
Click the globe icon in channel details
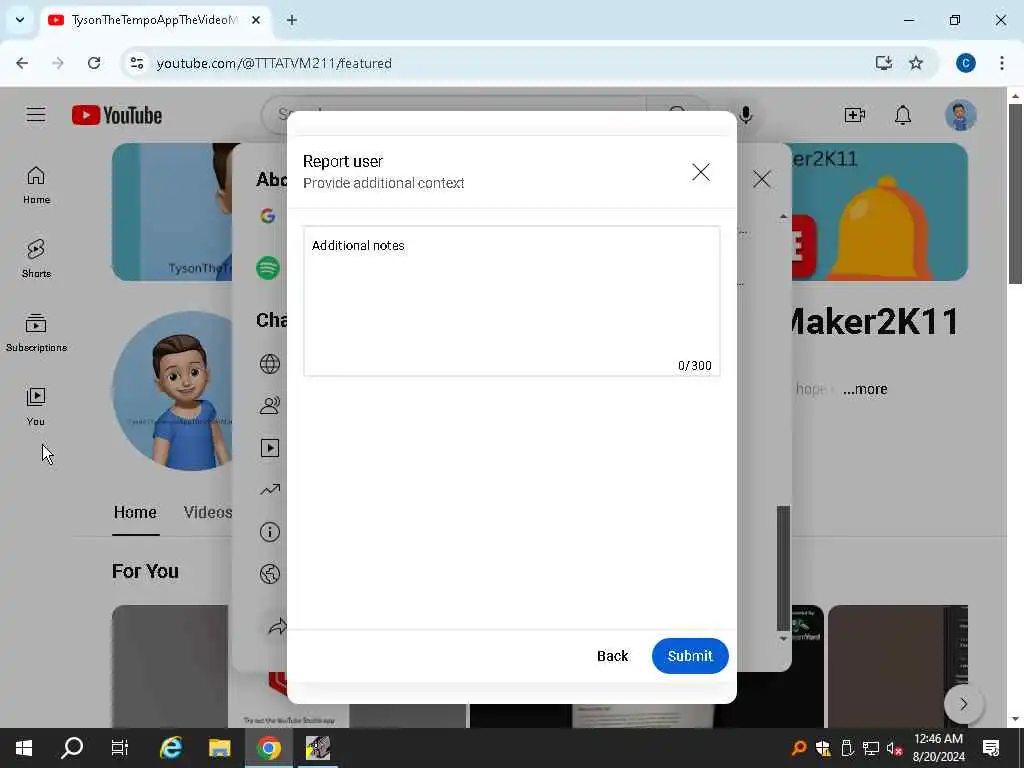pyautogui.click(x=270, y=364)
